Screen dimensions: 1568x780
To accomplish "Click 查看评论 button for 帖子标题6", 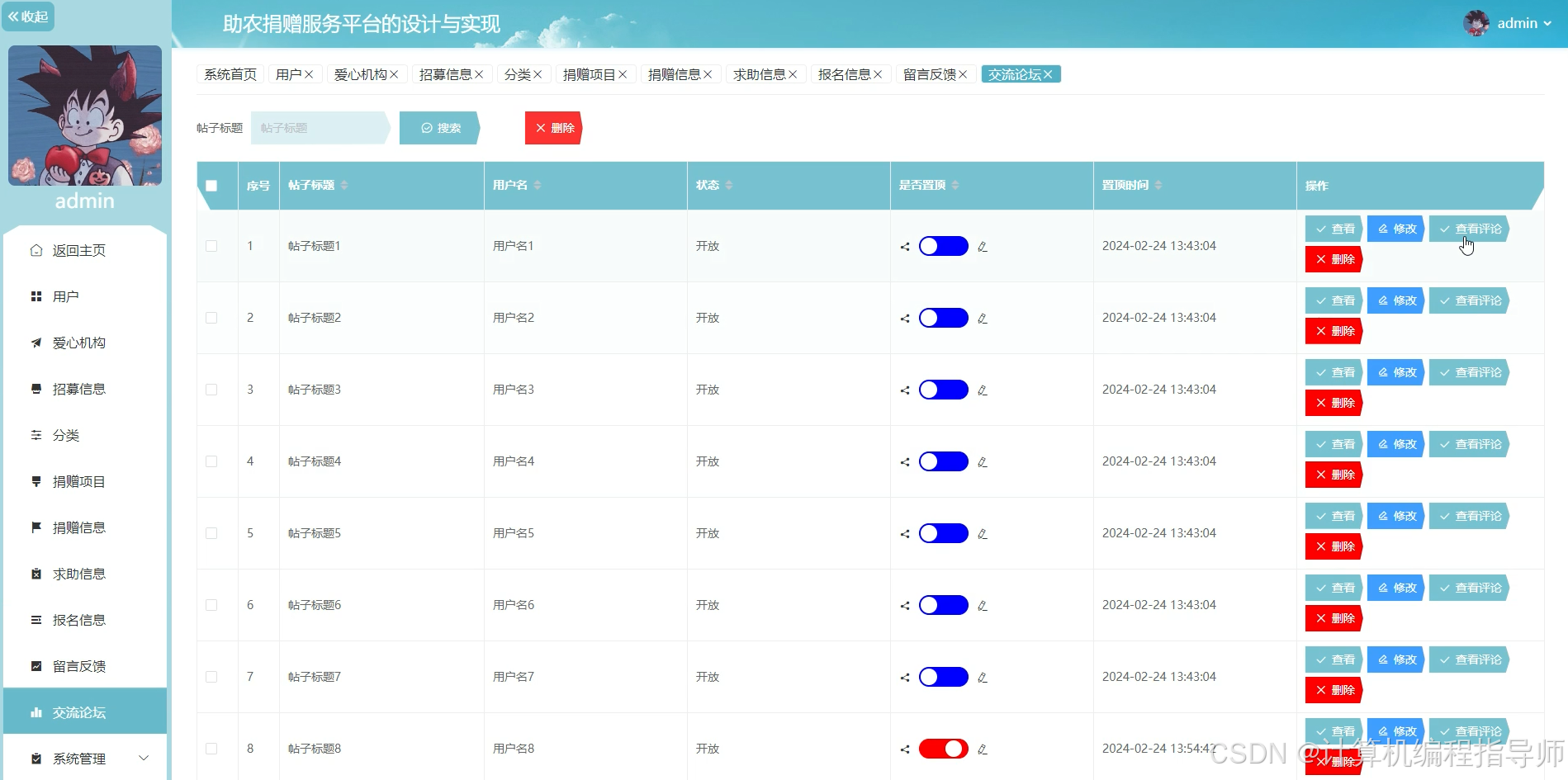I will click(x=1470, y=588).
